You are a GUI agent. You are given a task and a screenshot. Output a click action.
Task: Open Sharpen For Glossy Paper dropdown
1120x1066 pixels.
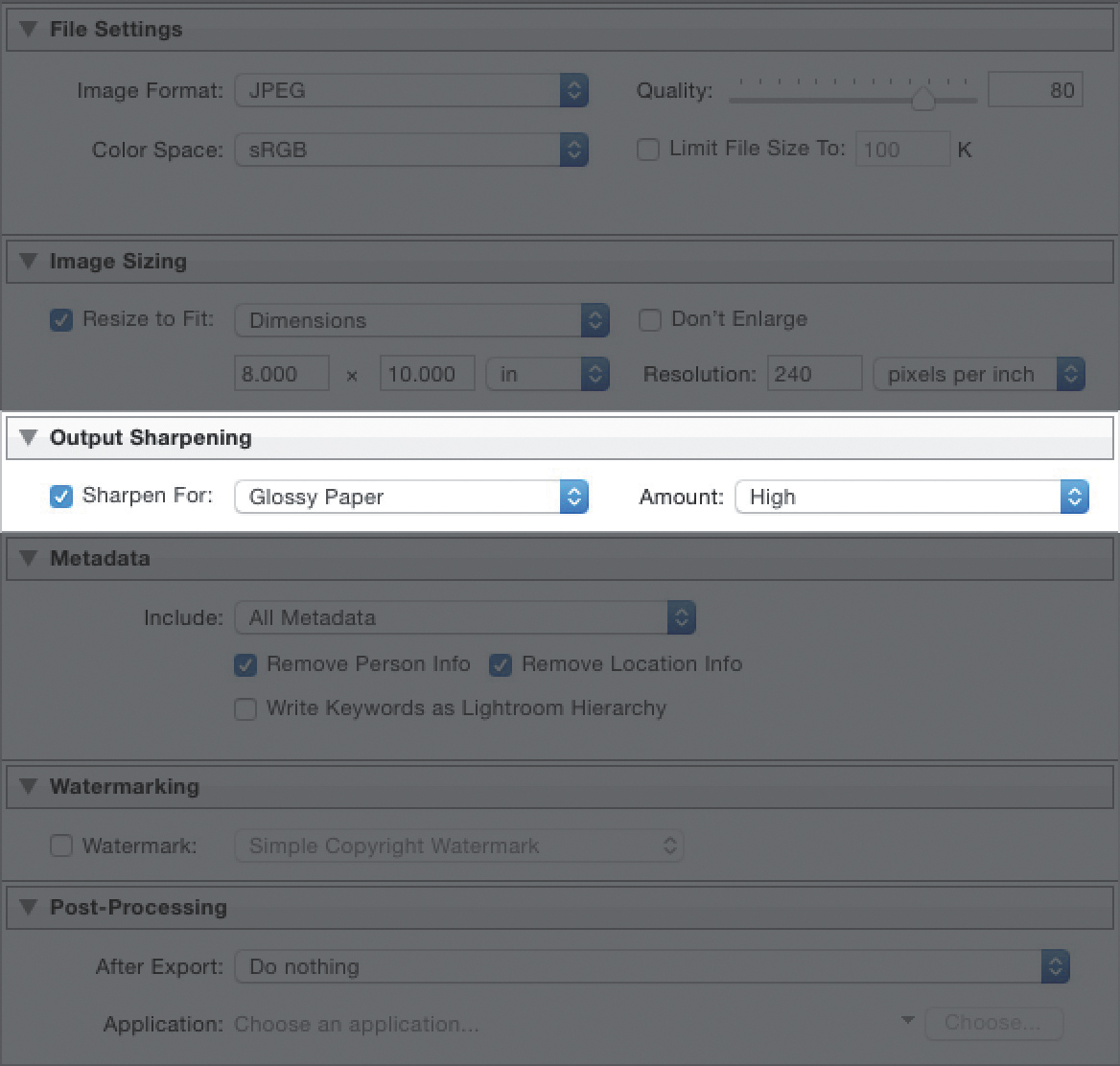click(410, 498)
